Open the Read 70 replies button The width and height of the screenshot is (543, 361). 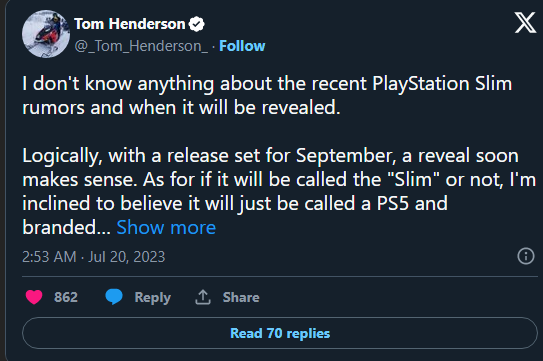pos(280,333)
